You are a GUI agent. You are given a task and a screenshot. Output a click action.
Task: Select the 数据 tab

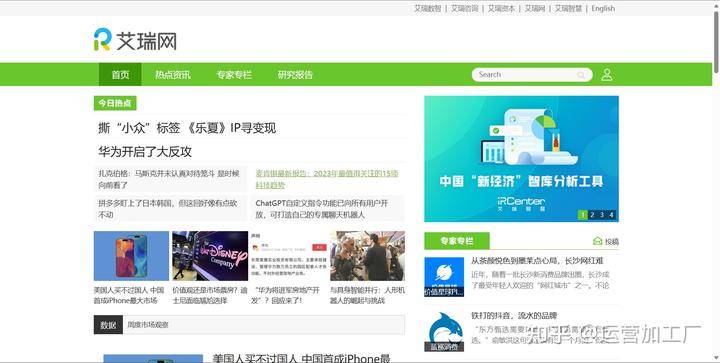pos(108,325)
